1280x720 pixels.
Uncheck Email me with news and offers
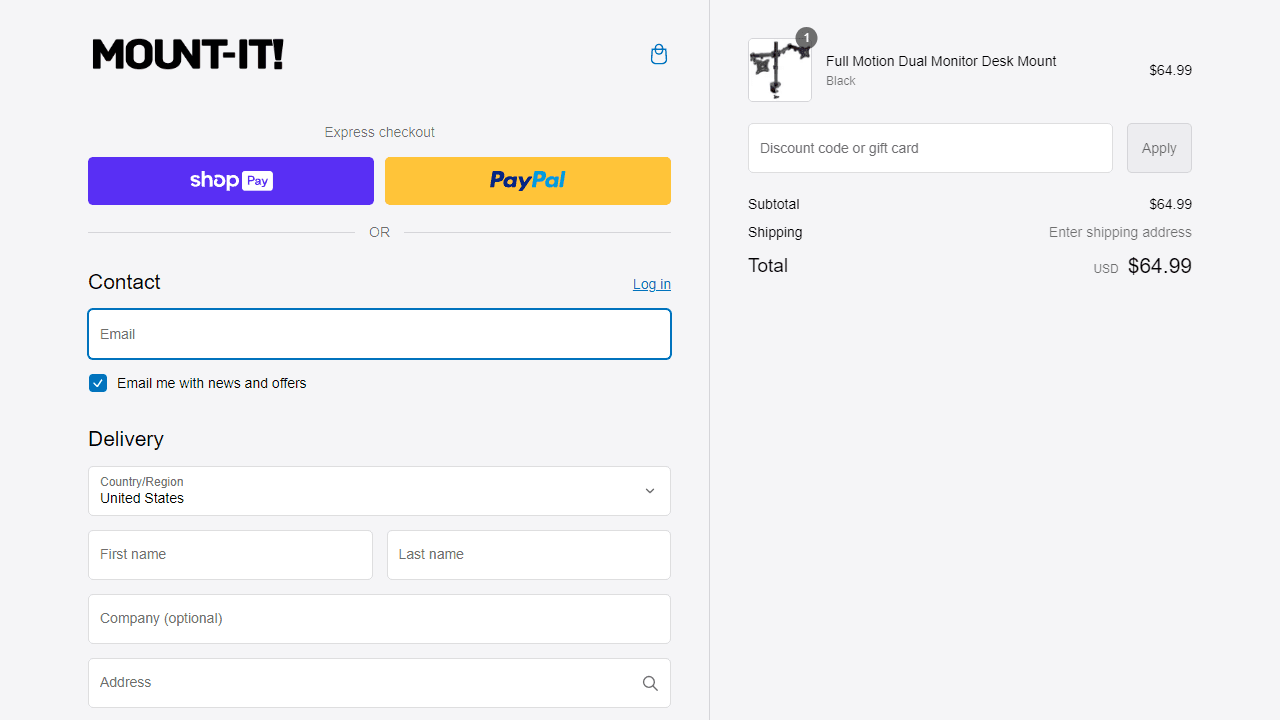(x=98, y=383)
